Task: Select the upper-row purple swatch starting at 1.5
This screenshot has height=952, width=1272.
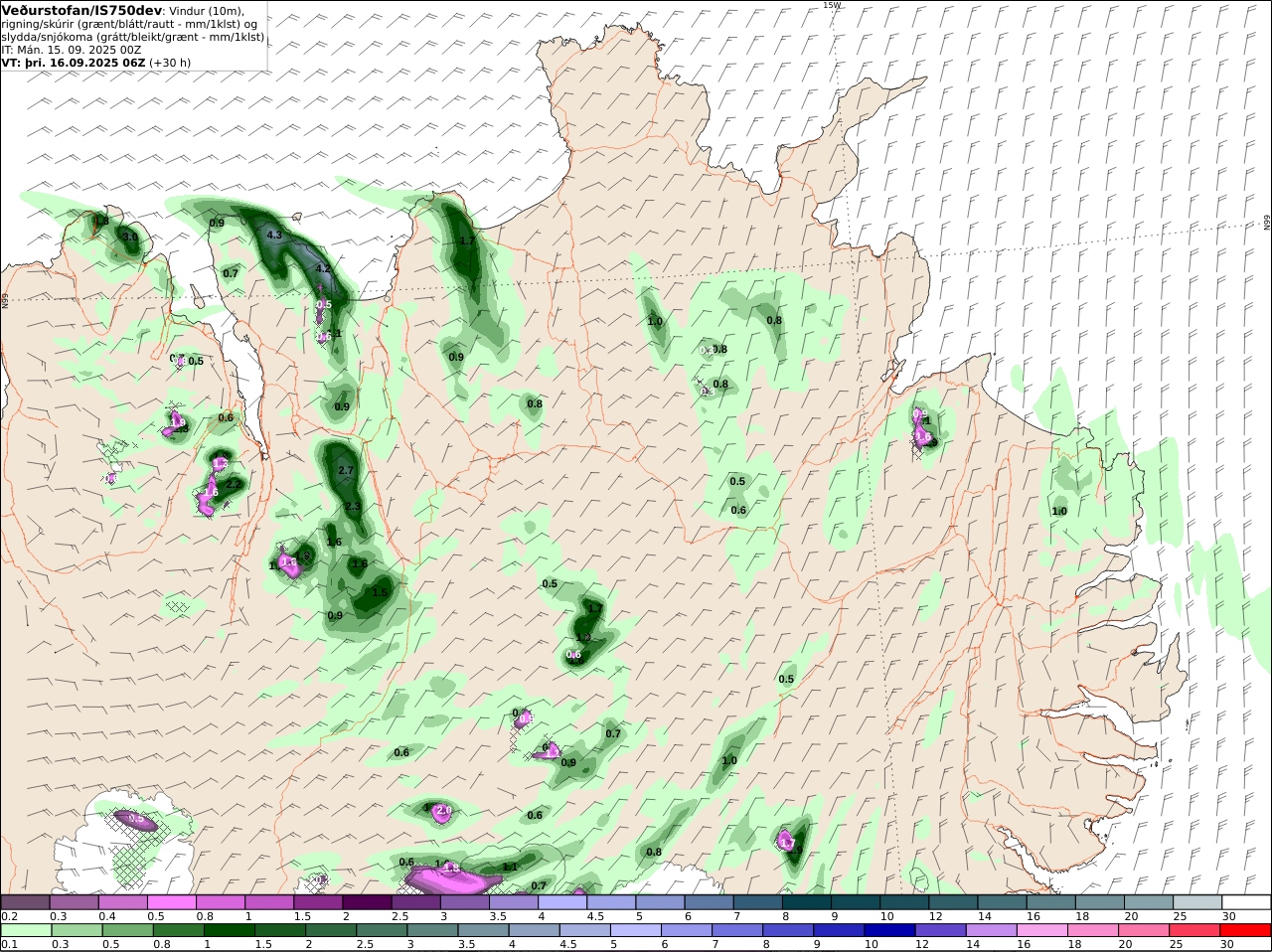Action: (x=318, y=902)
